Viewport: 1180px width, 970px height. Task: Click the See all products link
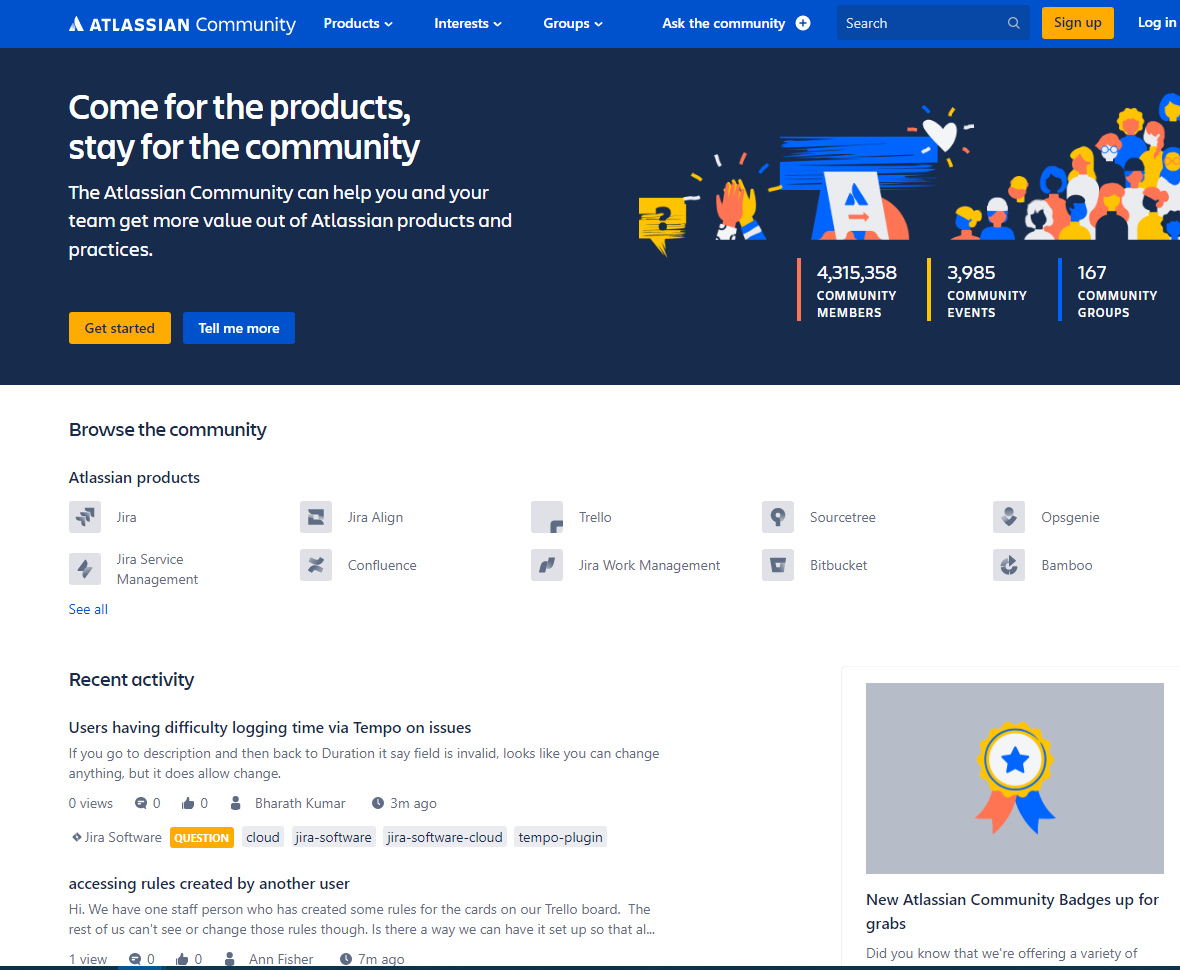click(x=88, y=609)
